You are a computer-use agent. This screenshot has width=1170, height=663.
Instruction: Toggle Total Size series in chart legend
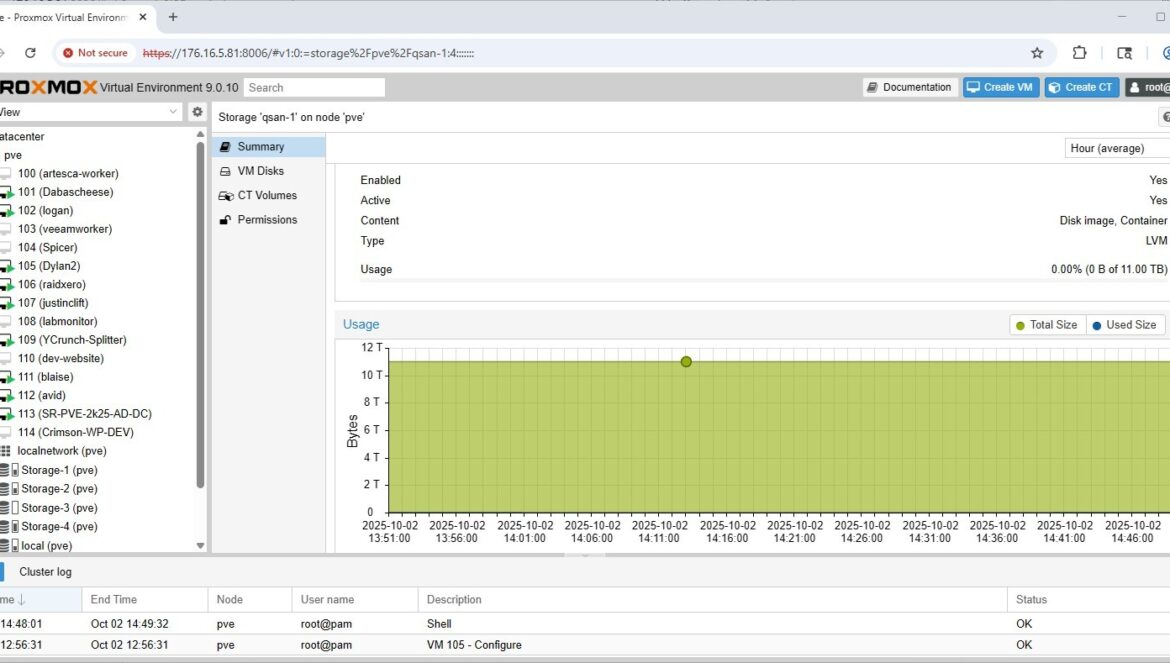point(1046,325)
